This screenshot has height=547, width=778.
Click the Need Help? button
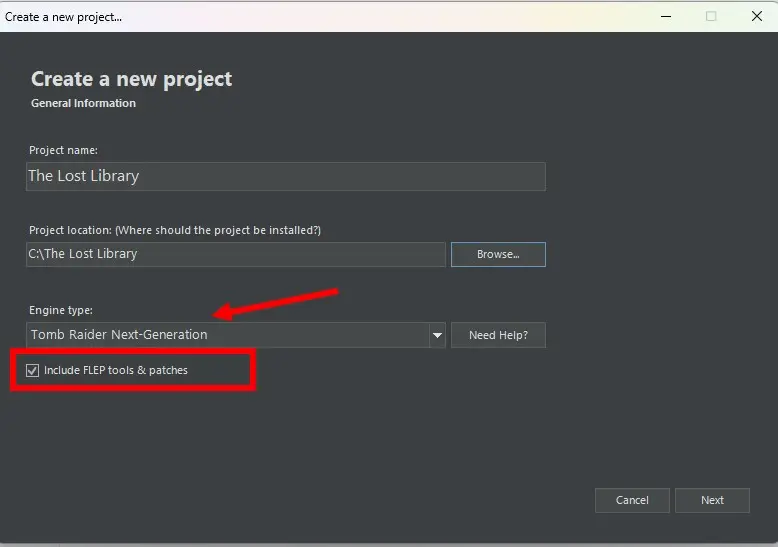[x=498, y=335]
